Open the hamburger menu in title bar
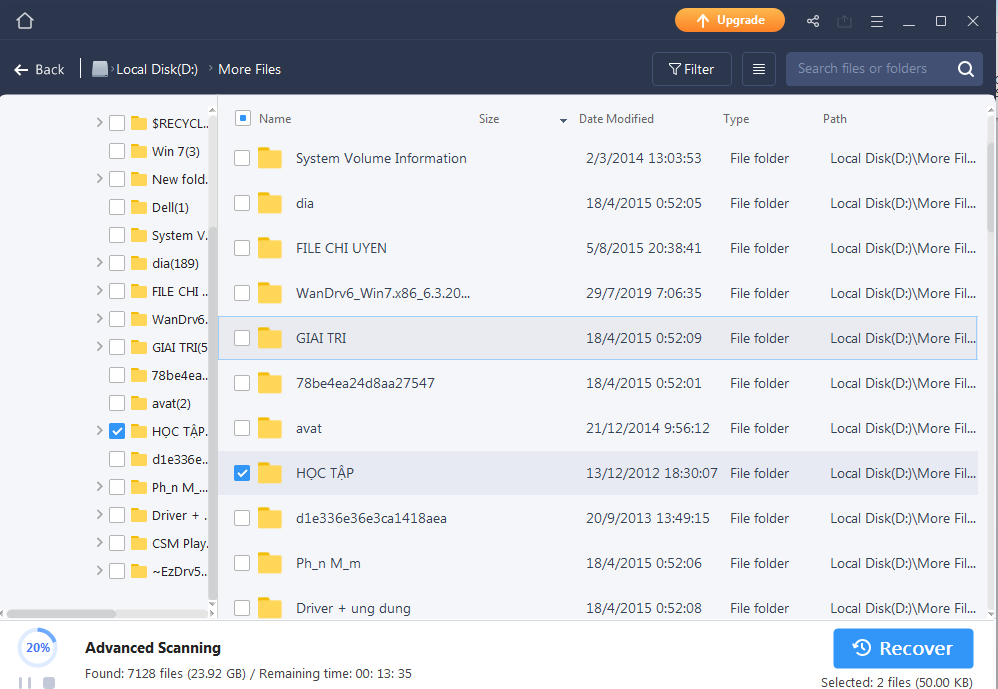 click(877, 21)
